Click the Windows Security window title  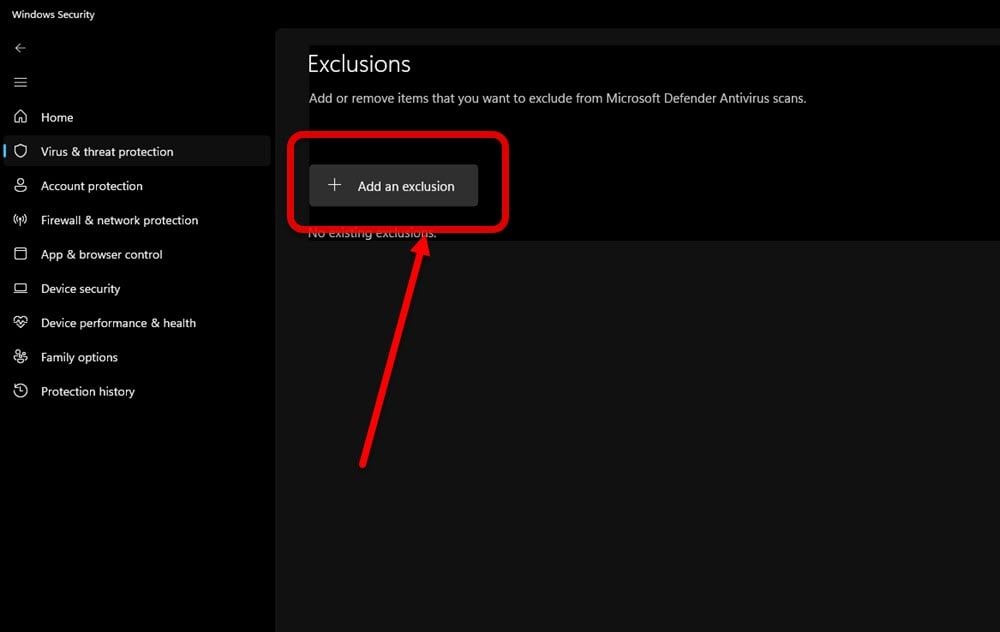53,14
